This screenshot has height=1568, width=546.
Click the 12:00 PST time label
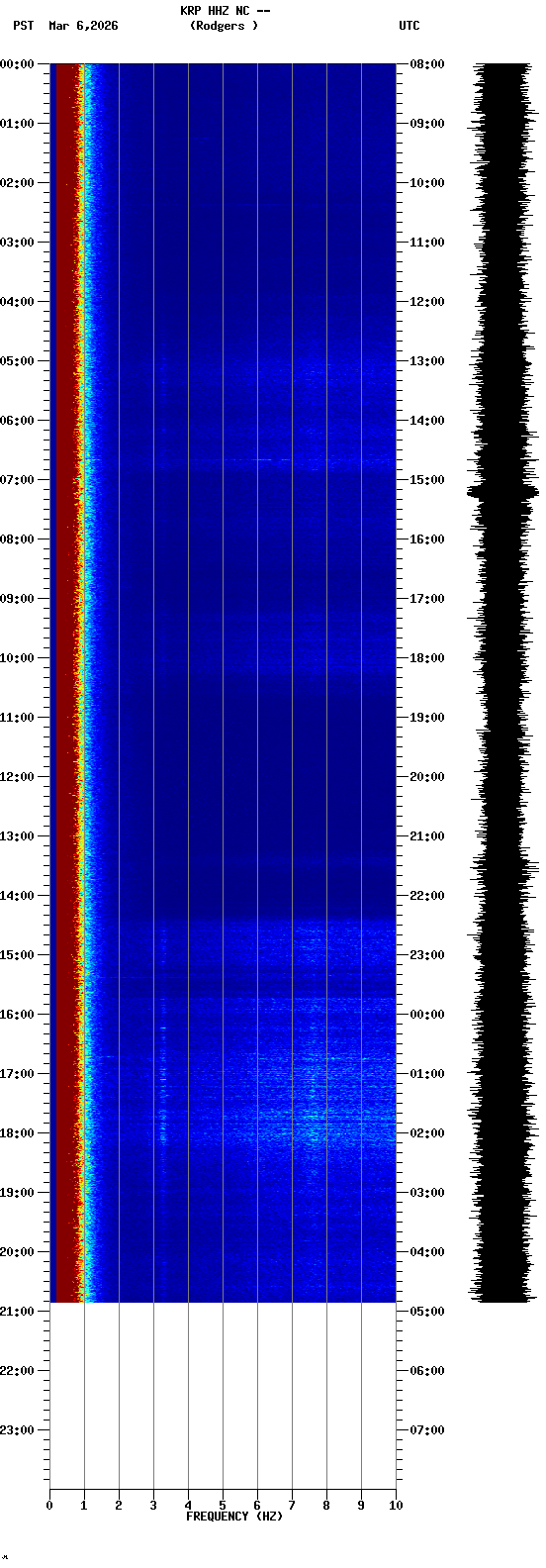(18, 777)
